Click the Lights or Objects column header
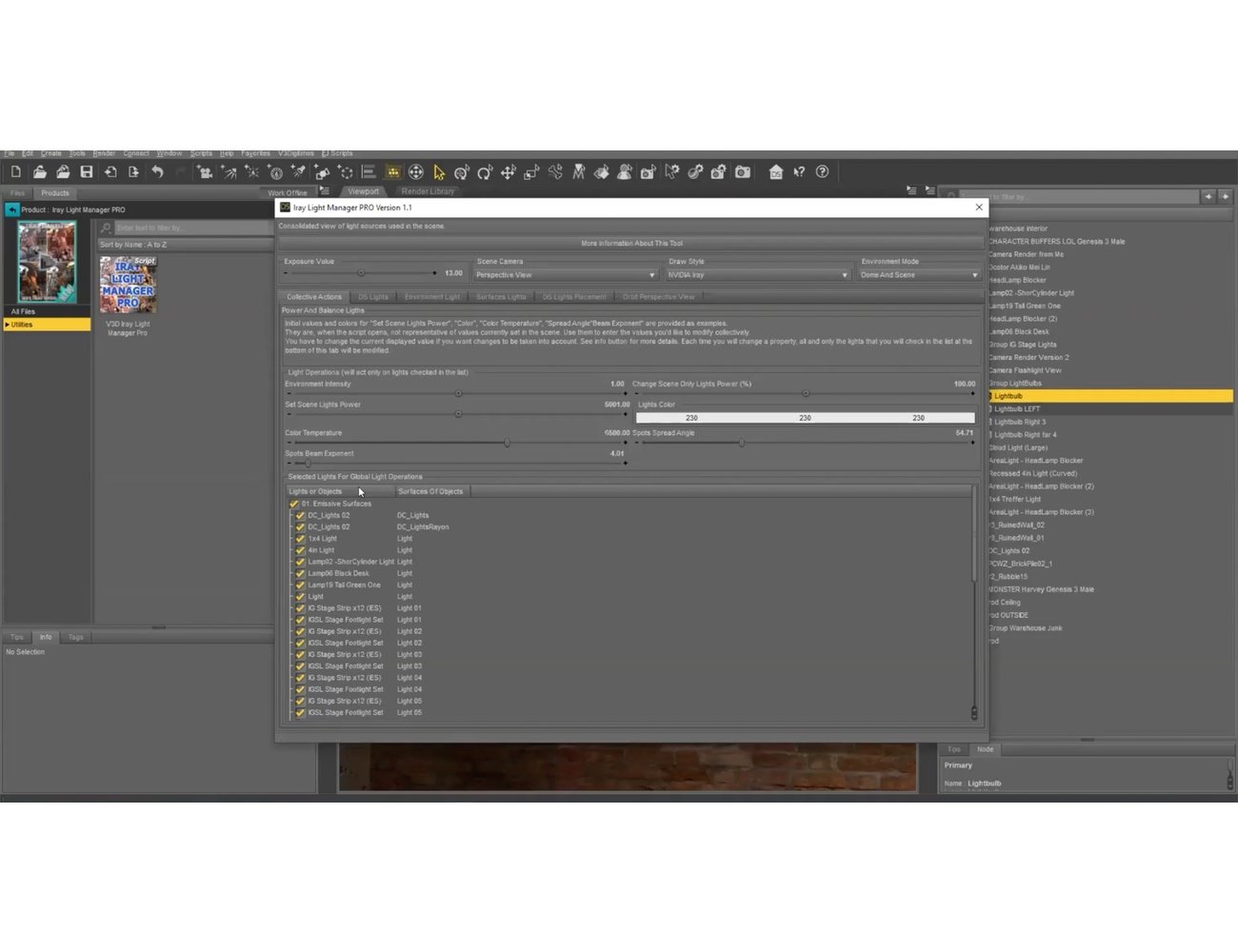 click(x=339, y=491)
